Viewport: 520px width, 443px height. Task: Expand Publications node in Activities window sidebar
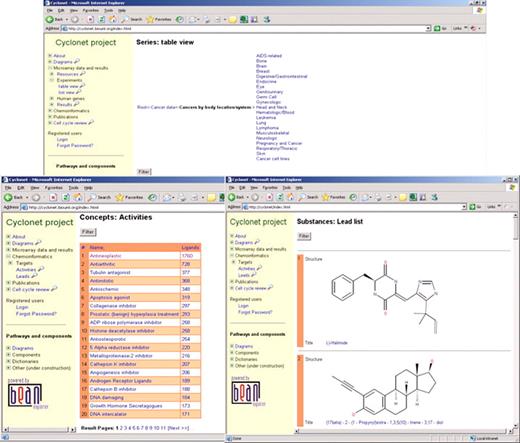point(8,283)
